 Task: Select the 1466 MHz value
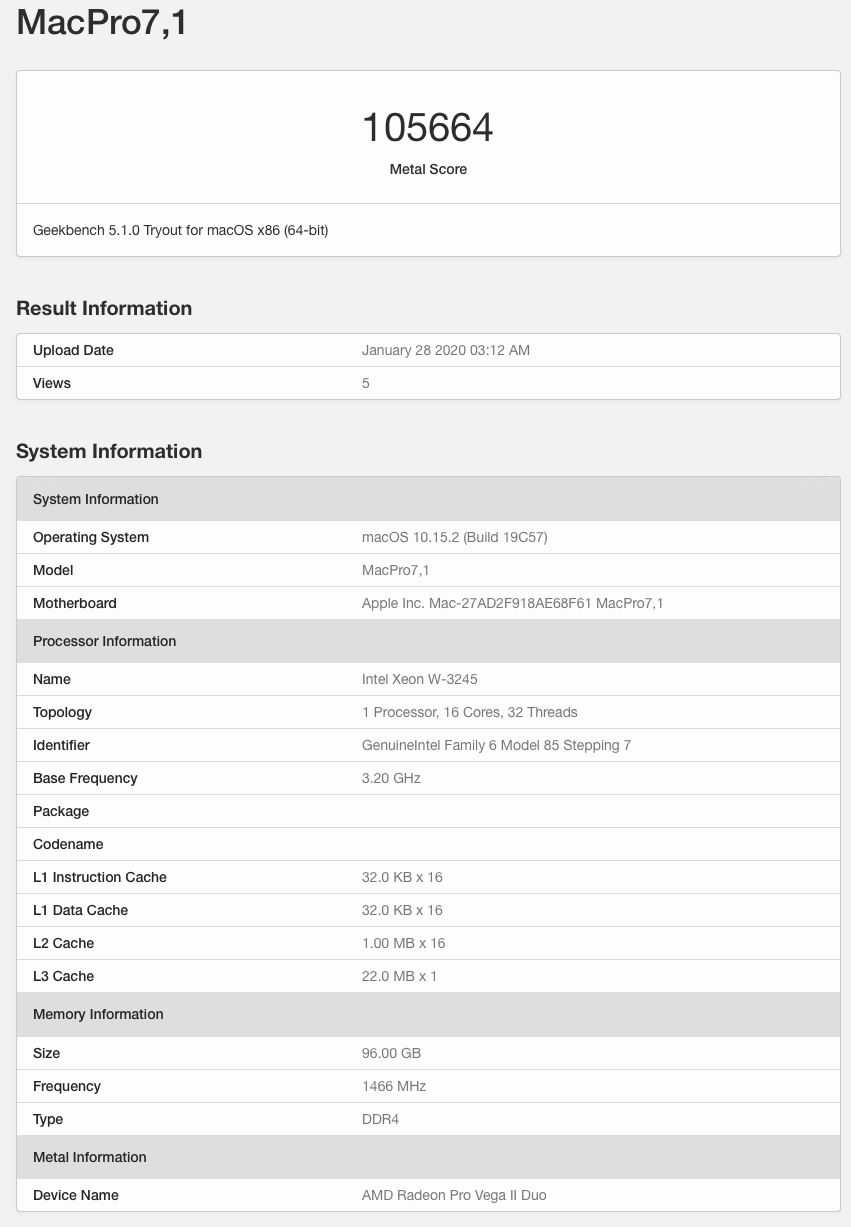pos(394,1086)
